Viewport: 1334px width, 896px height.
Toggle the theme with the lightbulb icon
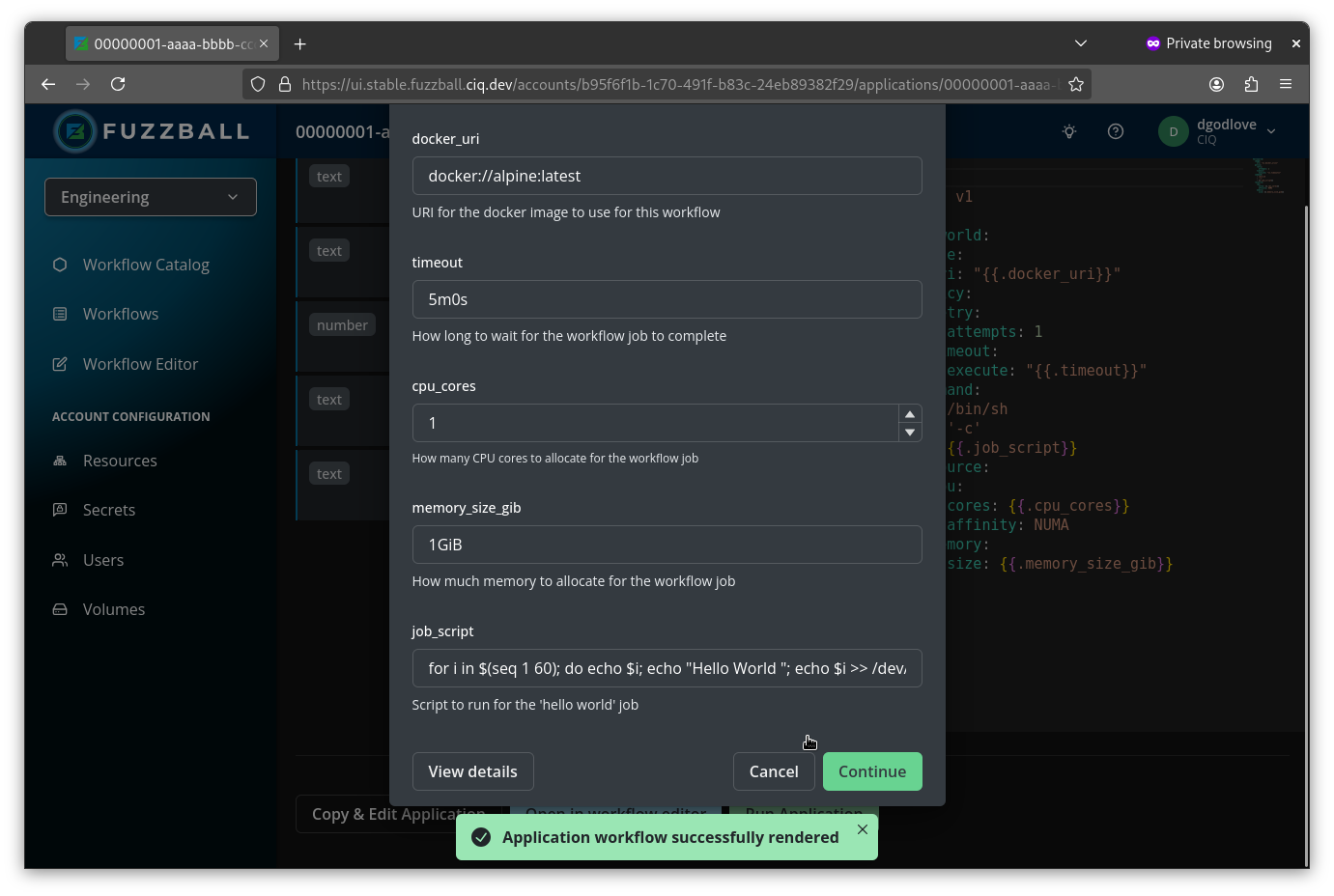pos(1069,130)
